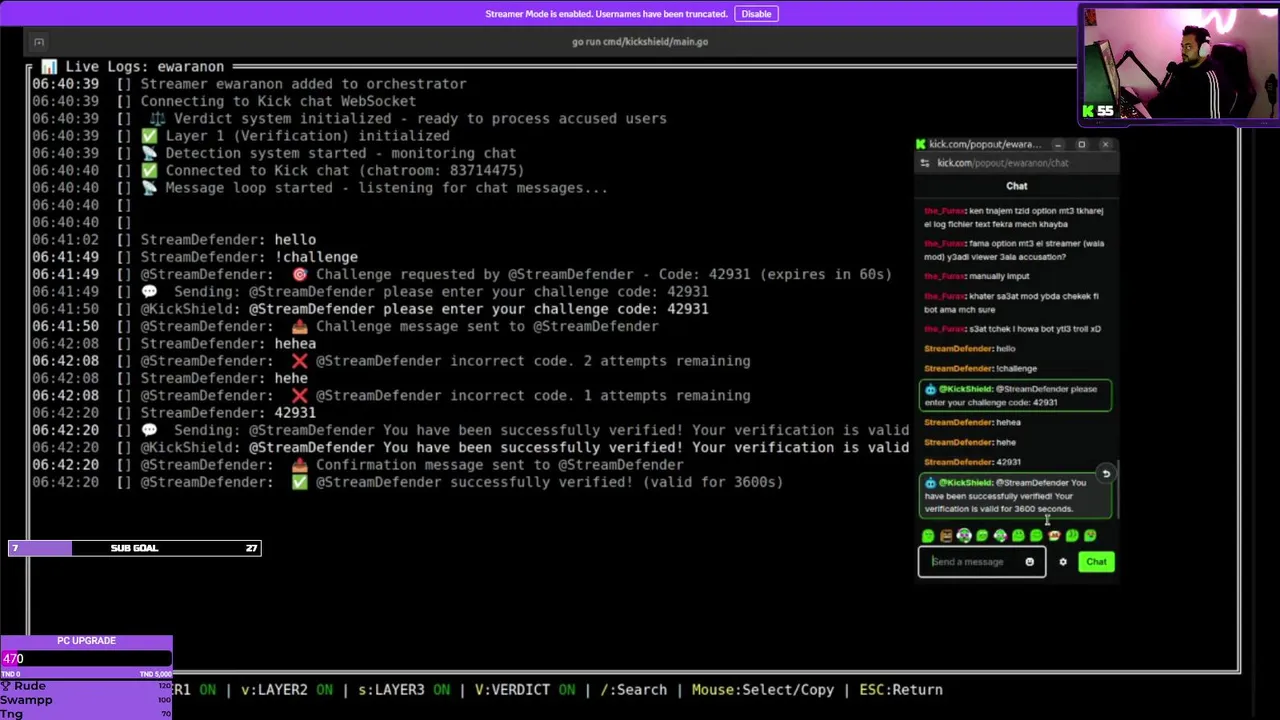Click KickShield bot icon on the verified message
This screenshot has height=720, width=1280.
(x=930, y=483)
